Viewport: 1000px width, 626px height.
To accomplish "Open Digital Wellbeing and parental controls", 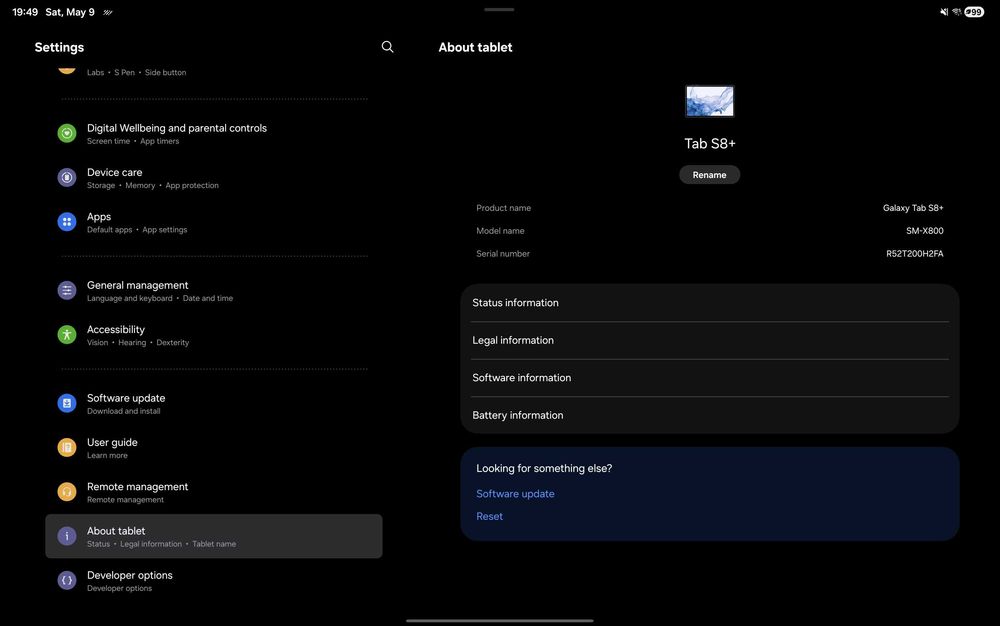I will [x=214, y=133].
